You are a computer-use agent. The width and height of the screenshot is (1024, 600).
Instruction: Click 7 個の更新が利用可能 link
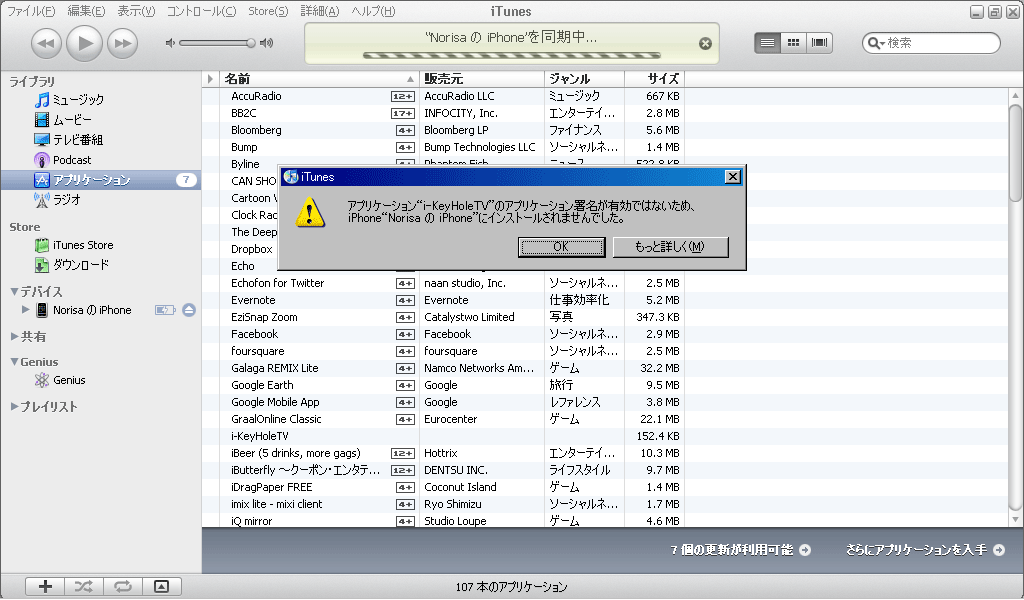pyautogui.click(x=740, y=550)
